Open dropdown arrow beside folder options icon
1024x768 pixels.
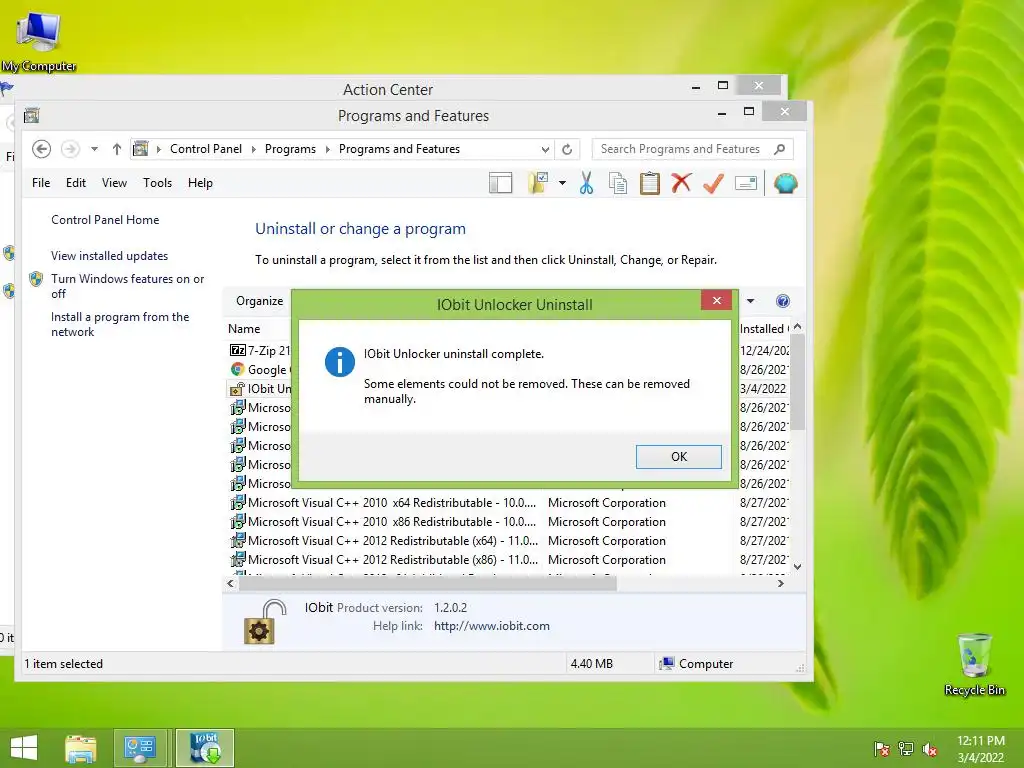coord(562,184)
